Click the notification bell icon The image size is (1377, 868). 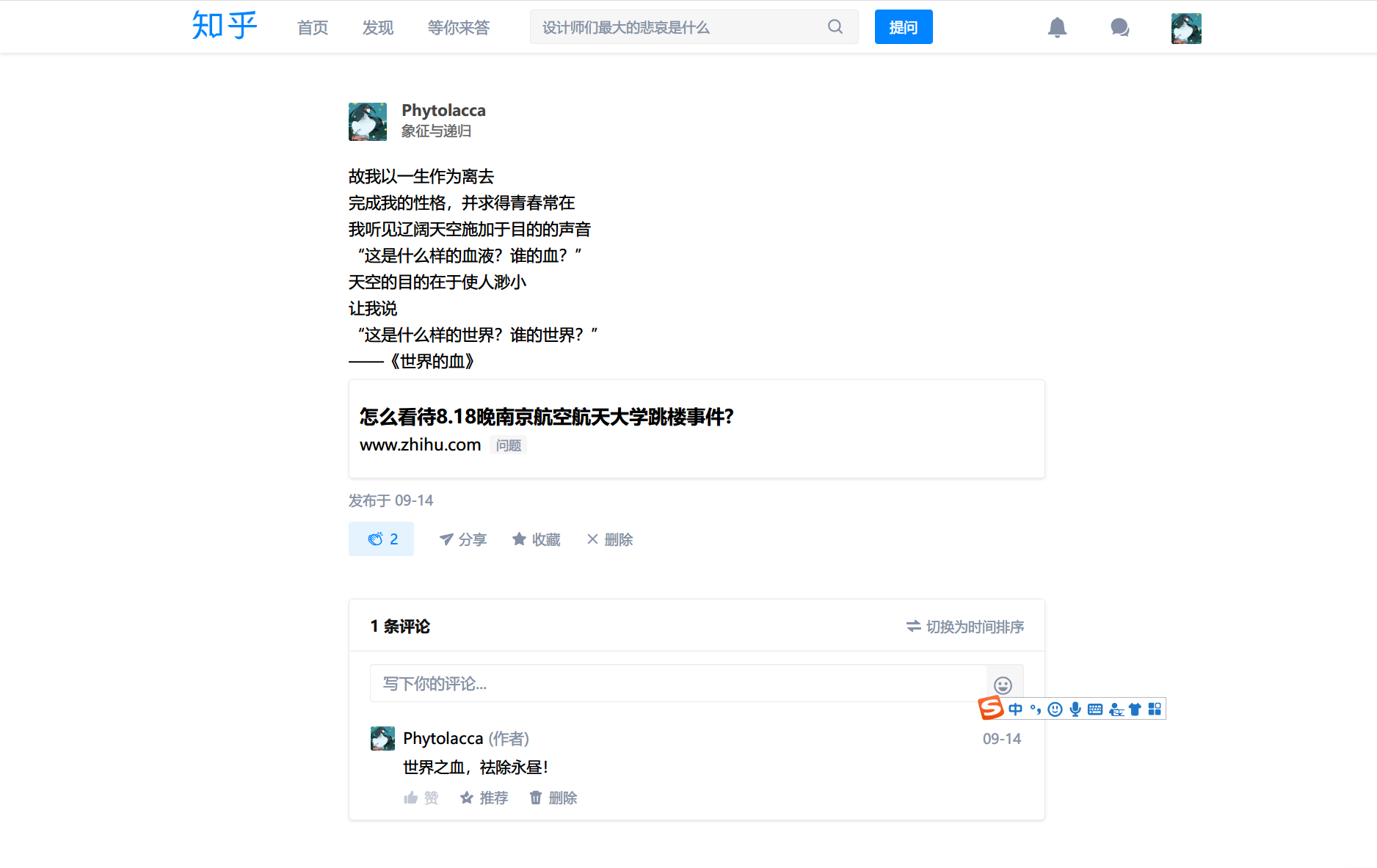1057,28
